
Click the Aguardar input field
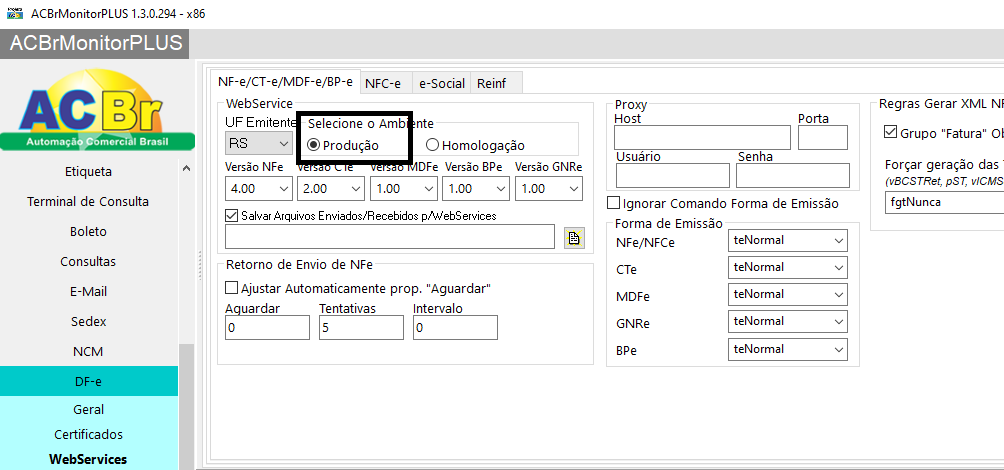268,328
